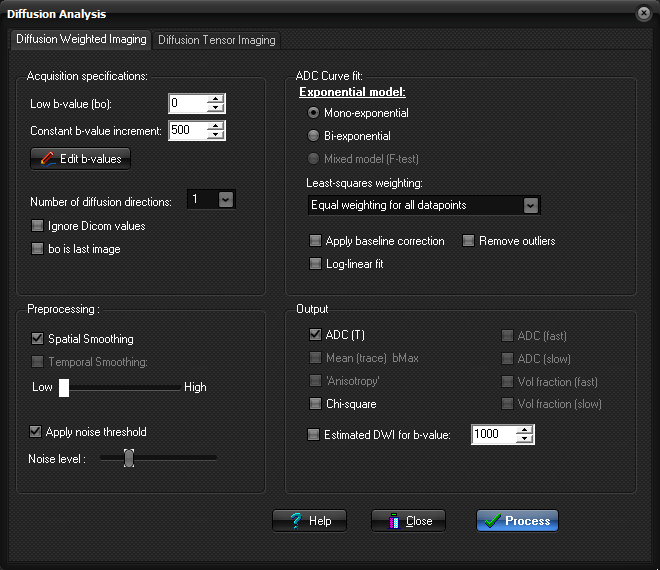Select the Diffusion Weighted Imaging tab
Image resolution: width=660 pixels, height=570 pixels.
coord(81,39)
